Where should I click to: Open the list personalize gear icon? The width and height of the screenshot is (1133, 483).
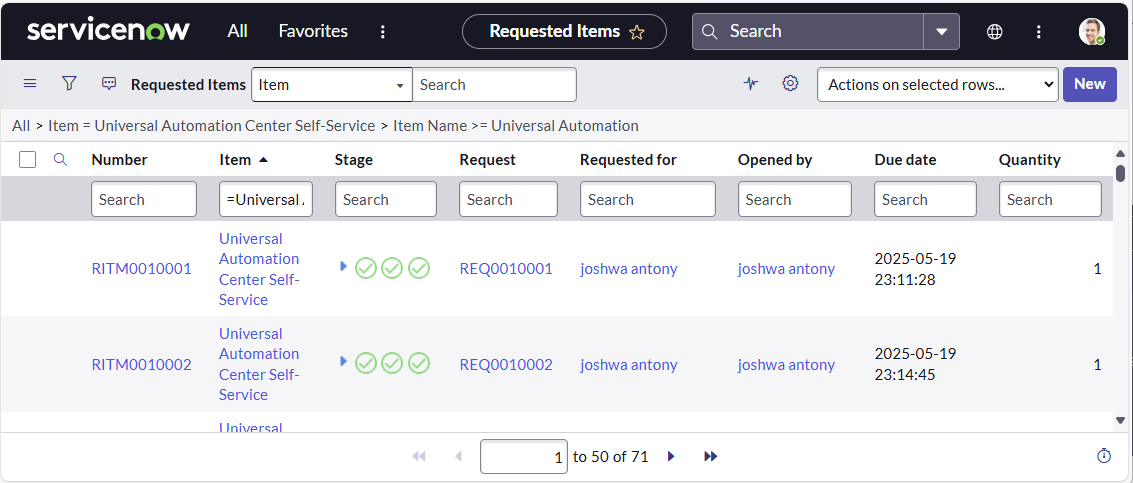click(x=790, y=84)
